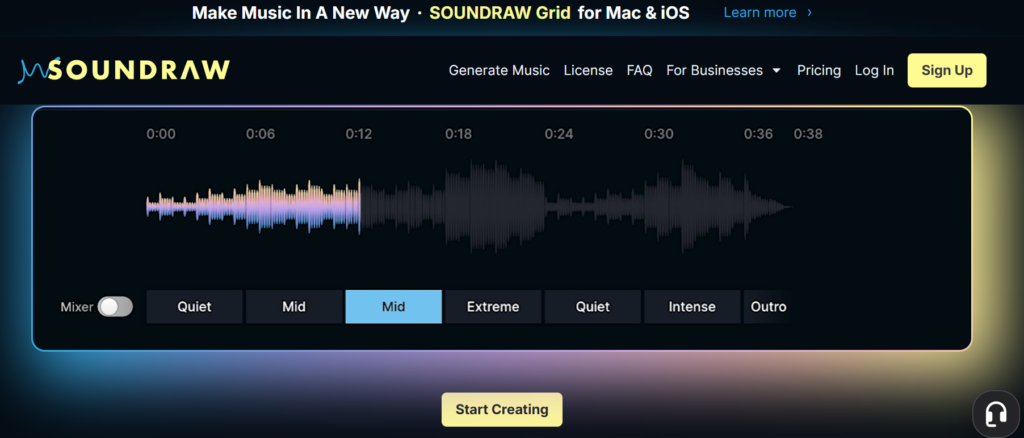The height and width of the screenshot is (438, 1024).
Task: Toggle the Mixer switch
Action: (115, 307)
